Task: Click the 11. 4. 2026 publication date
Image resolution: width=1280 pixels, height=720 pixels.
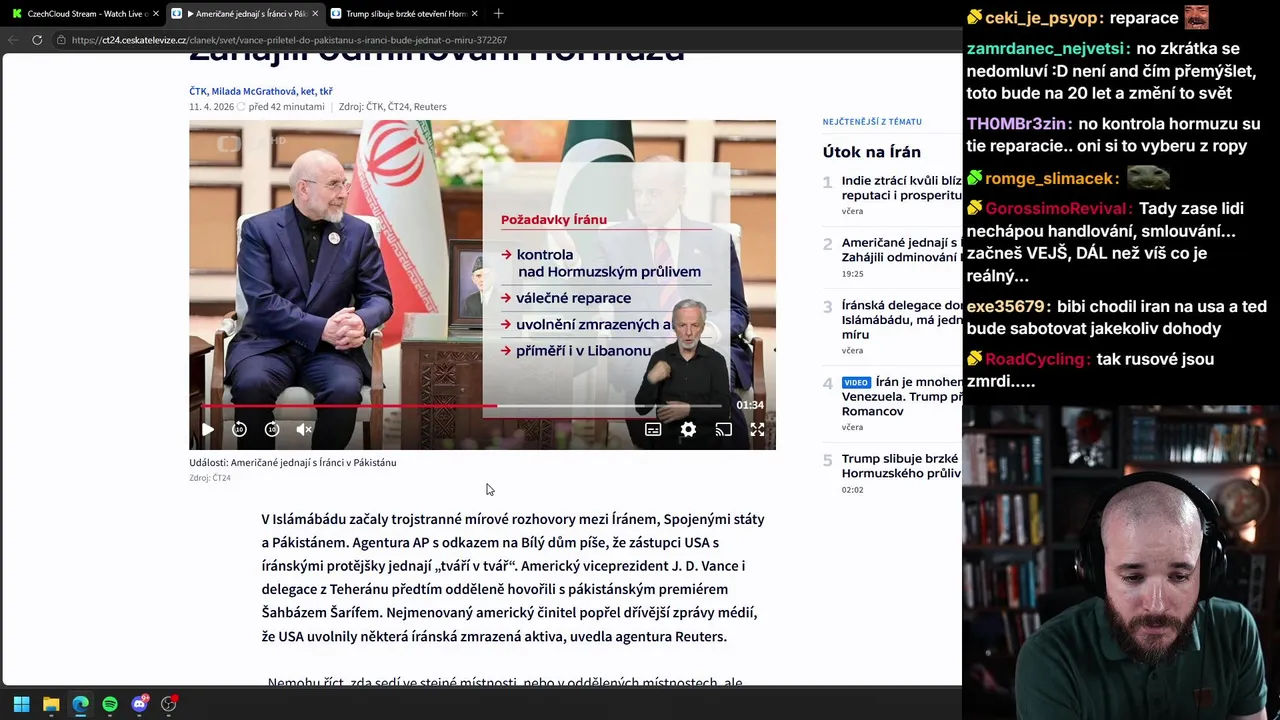Action: [211, 107]
